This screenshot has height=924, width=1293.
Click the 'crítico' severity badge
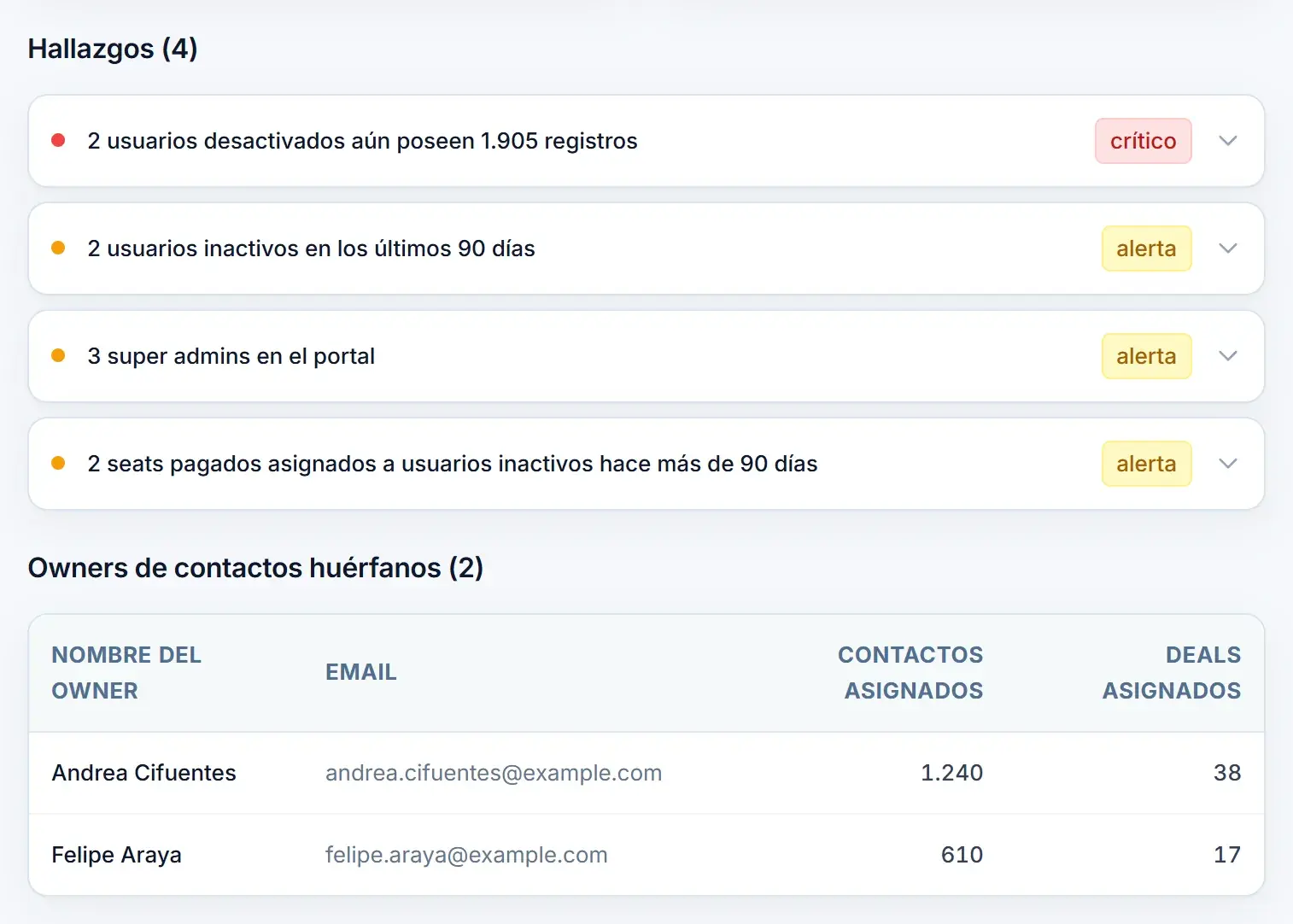(1143, 141)
